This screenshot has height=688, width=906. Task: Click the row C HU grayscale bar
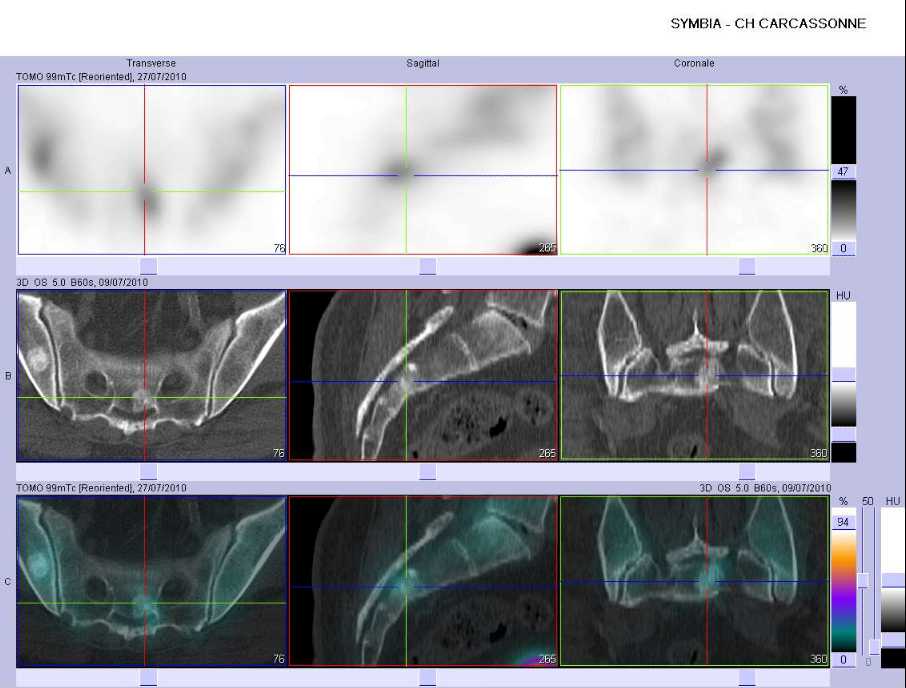[x=892, y=610]
